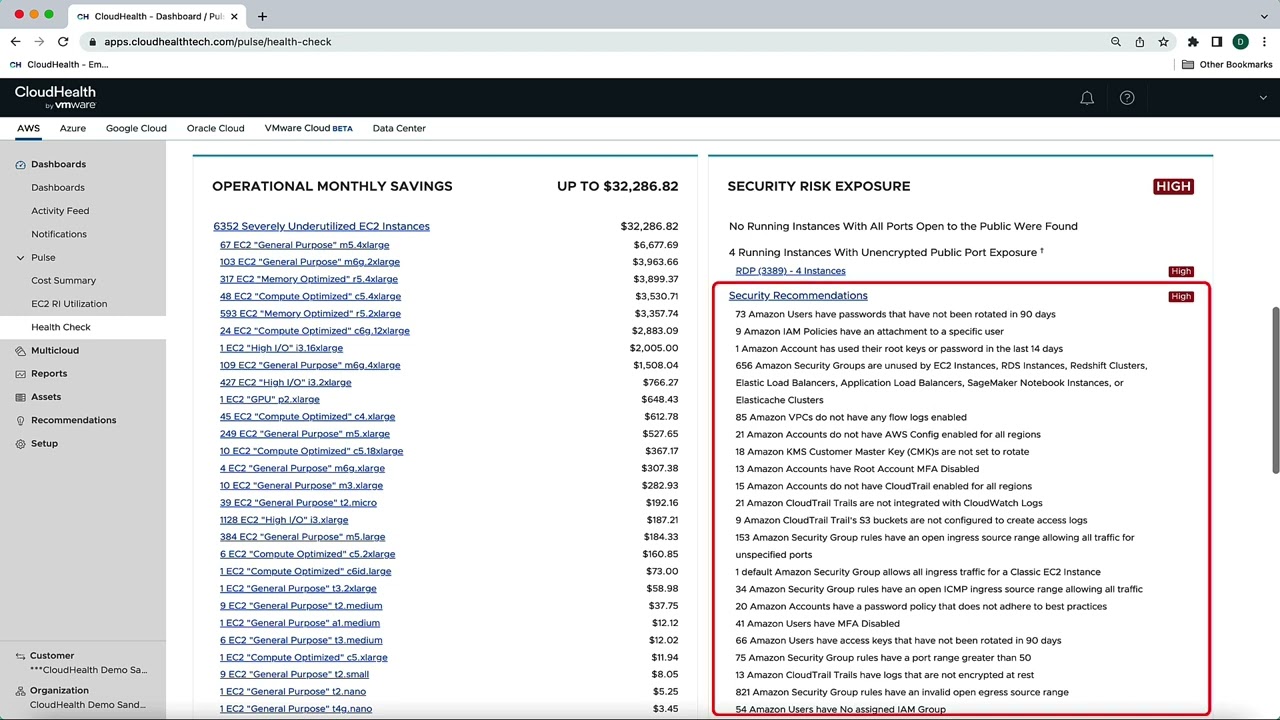This screenshot has width=1280, height=720.
Task: Open Chrome three-dot menu
Action: 1265,42
